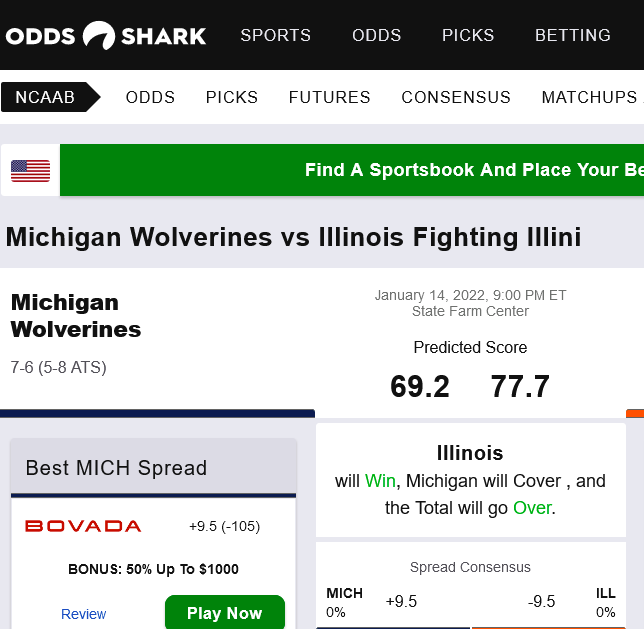Open the Betting menu
The image size is (644, 629).
coord(573,36)
